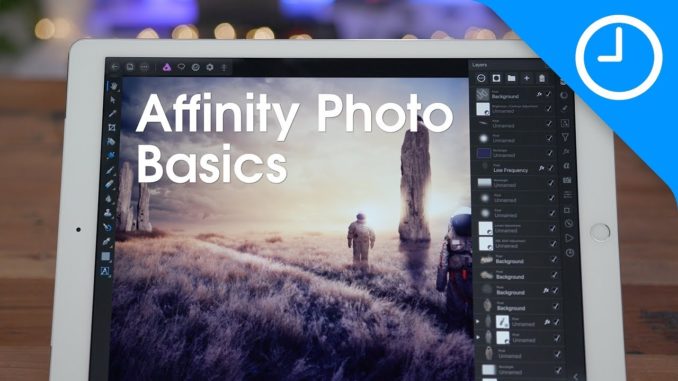Open the three-dots Edit menu
Viewport: 678px width, 381px height.
[144, 67]
